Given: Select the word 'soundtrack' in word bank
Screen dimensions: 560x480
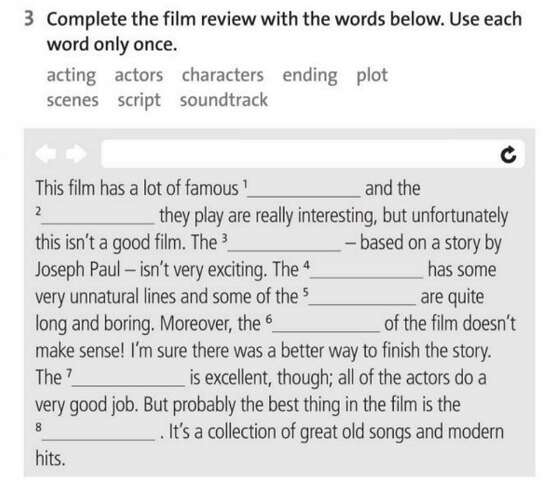Looking at the screenshot, I should 224,100.
